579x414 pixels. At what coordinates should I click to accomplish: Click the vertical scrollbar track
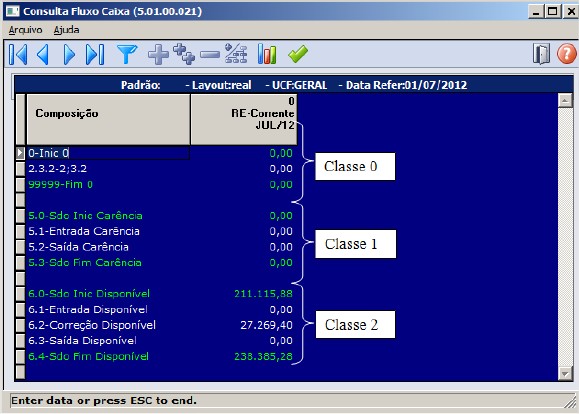565,236
